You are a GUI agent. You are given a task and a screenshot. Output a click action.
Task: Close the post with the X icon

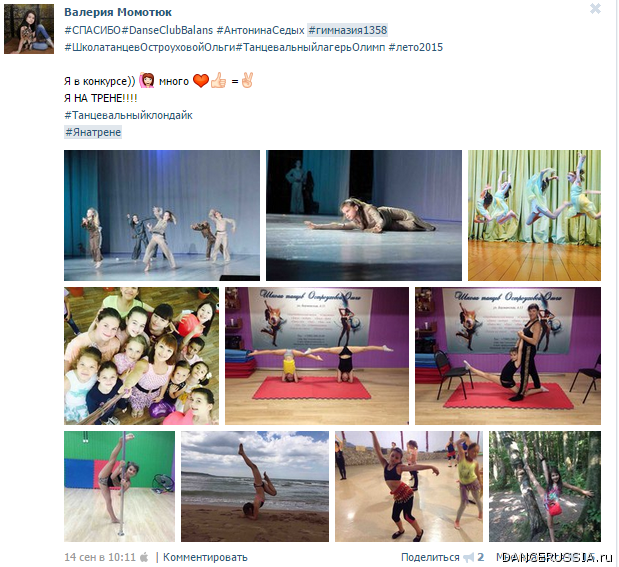pos(595,9)
